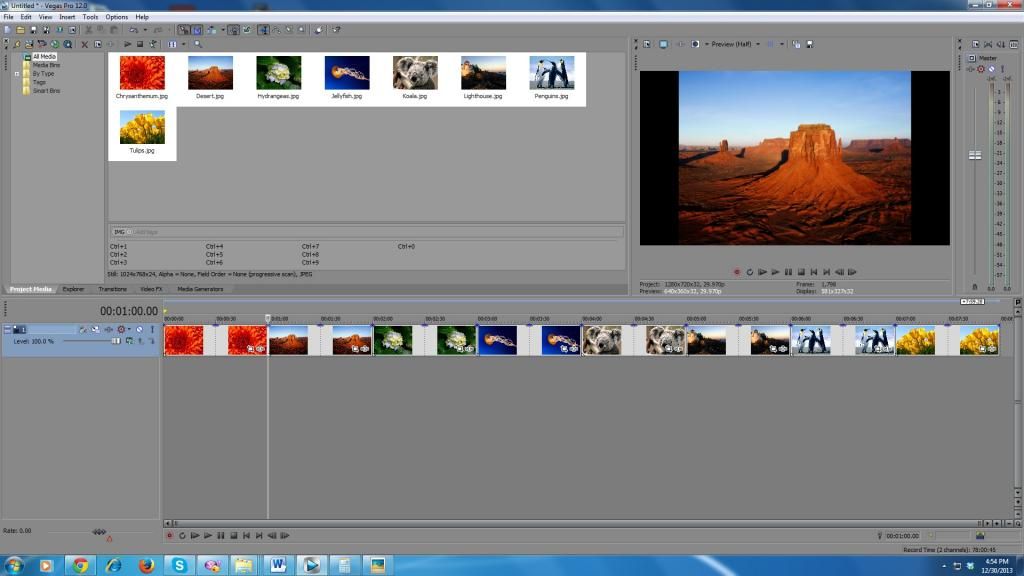Select Media Bins folder in tree

pos(46,65)
